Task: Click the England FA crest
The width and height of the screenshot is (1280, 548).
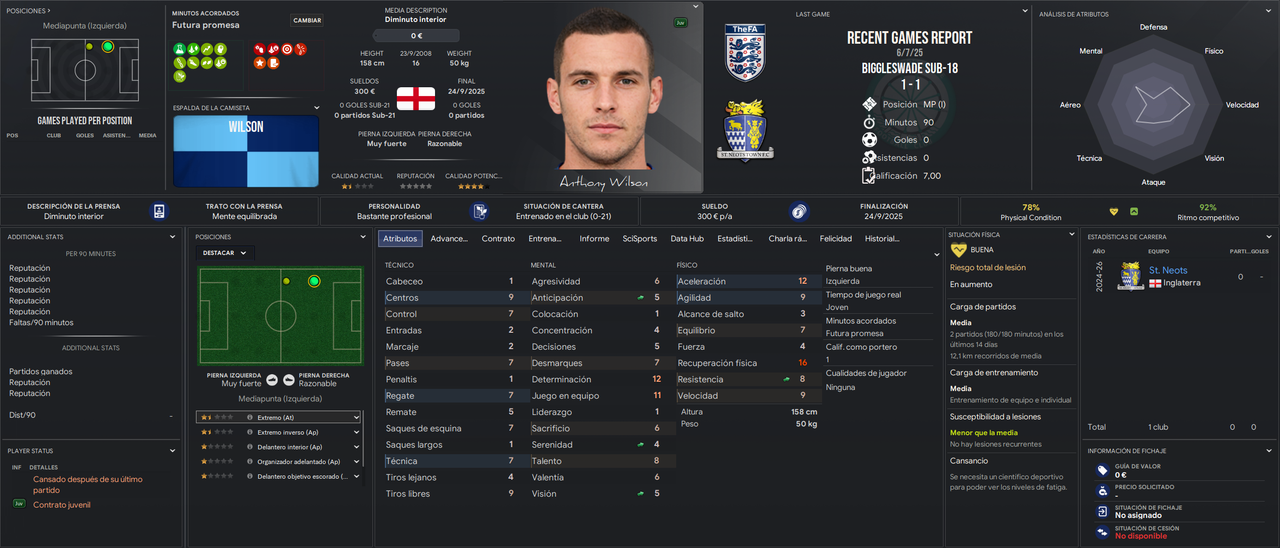Action: 745,52
